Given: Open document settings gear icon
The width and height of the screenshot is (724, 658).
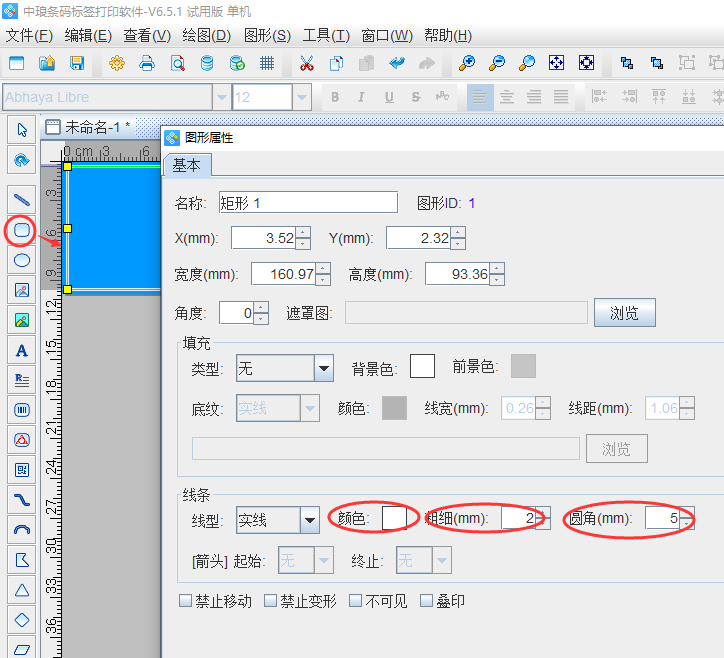Looking at the screenshot, I should 117,63.
